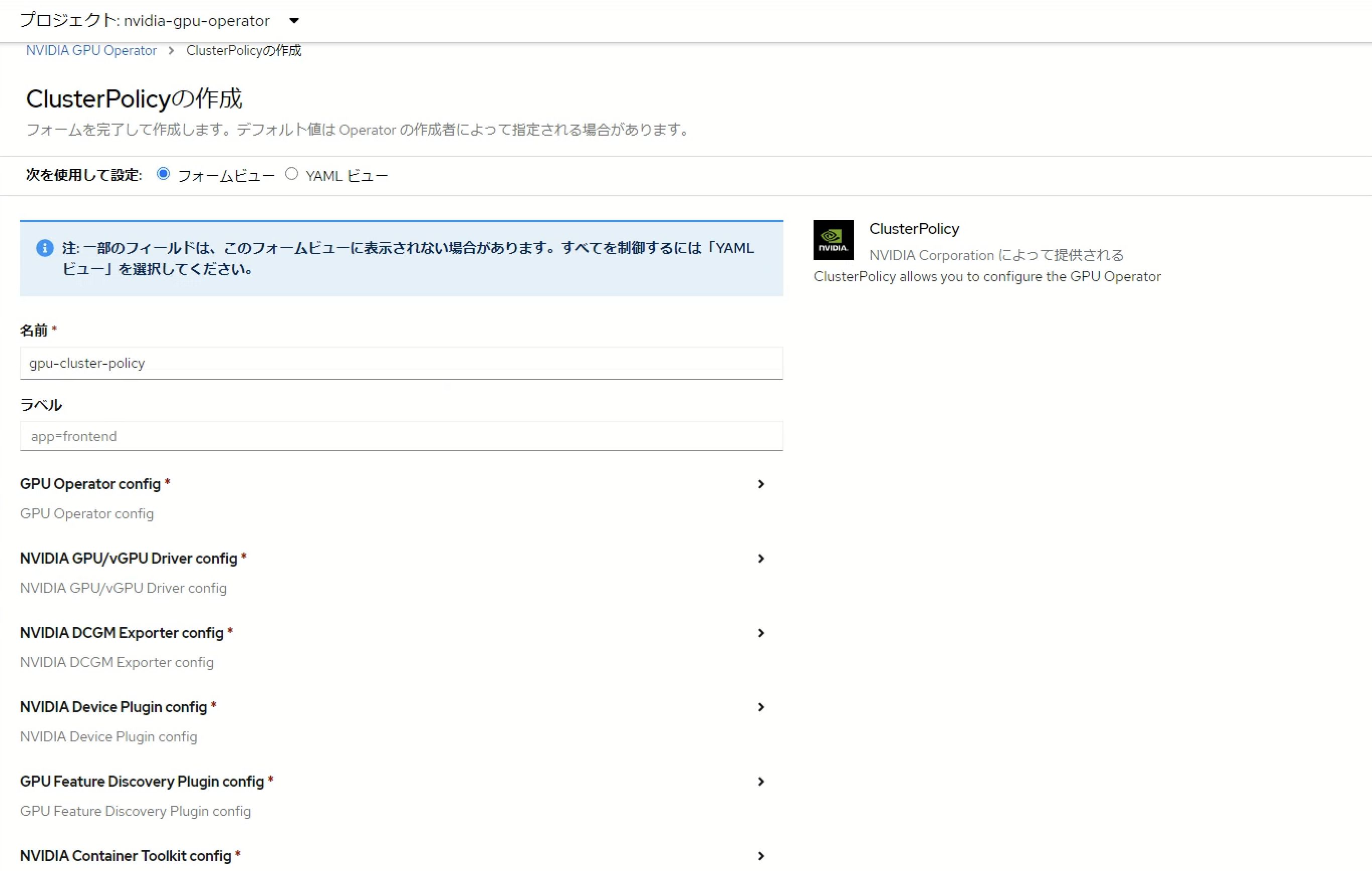Viewport: 1372px width, 871px height.
Task: Click the ClusterPolicyの作成 breadcrumb text
Action: pos(244,51)
